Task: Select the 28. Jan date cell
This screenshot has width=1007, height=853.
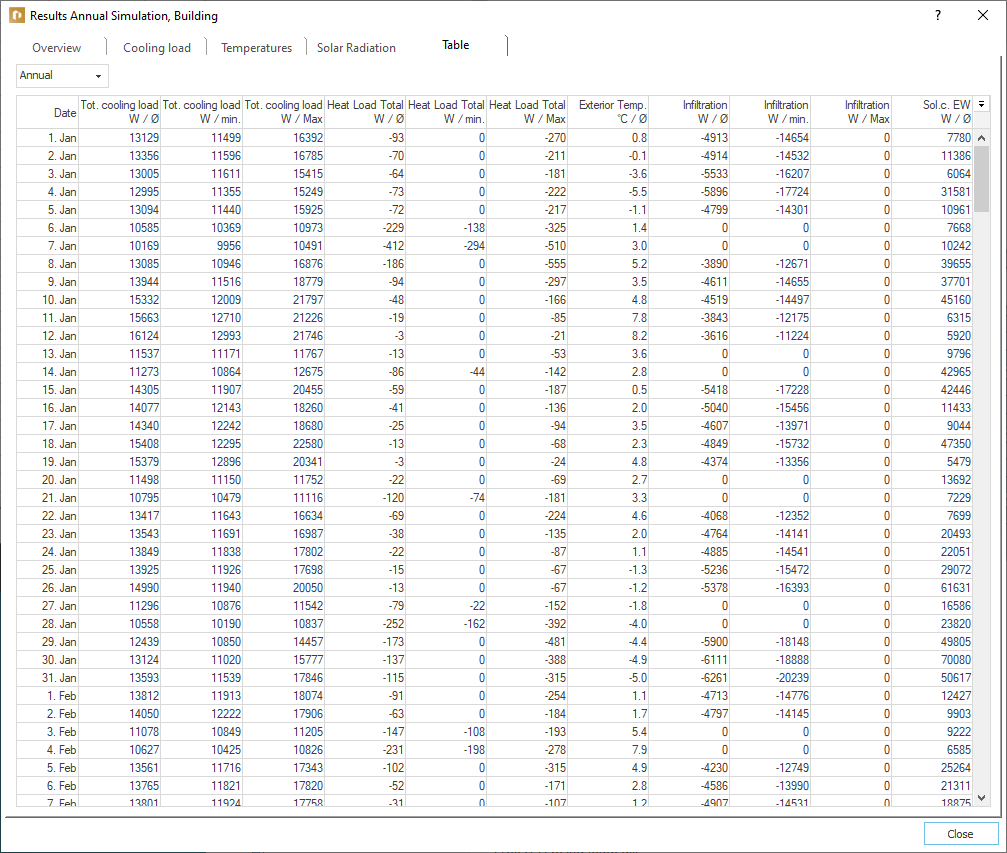Action: (48, 624)
